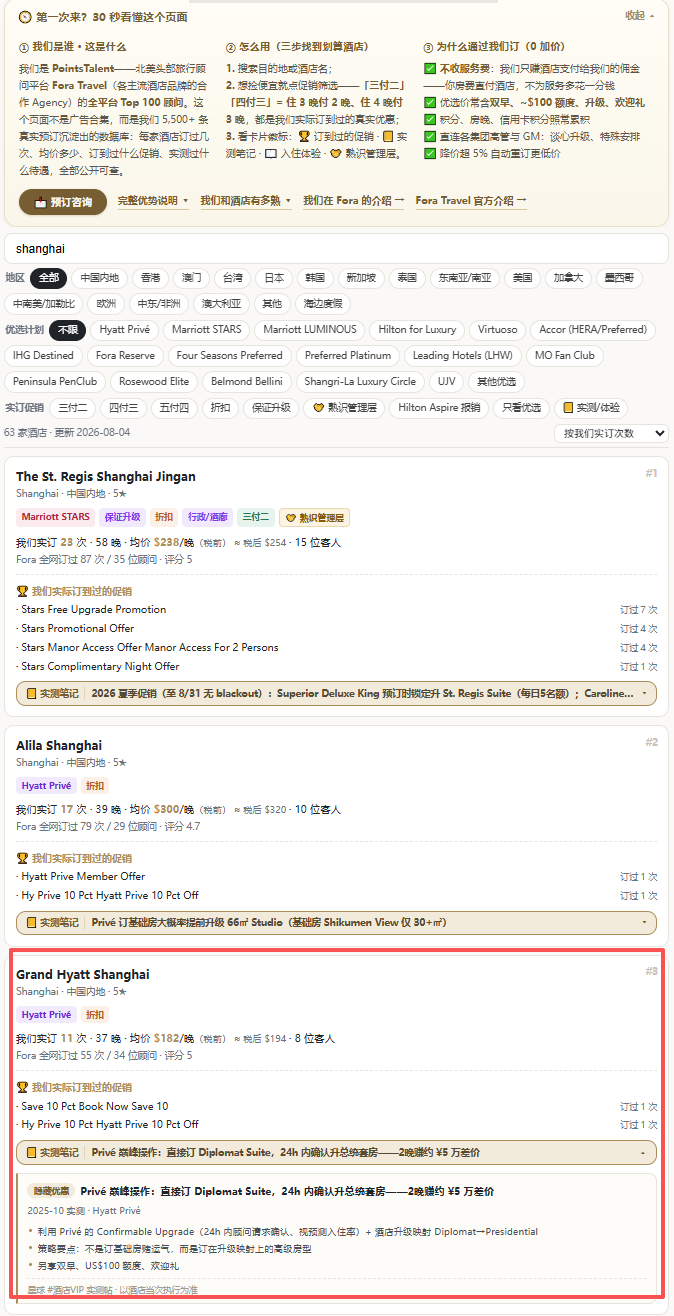
Task: Click the 行政/酒廊 tag on St. Regis
Action: [210, 517]
